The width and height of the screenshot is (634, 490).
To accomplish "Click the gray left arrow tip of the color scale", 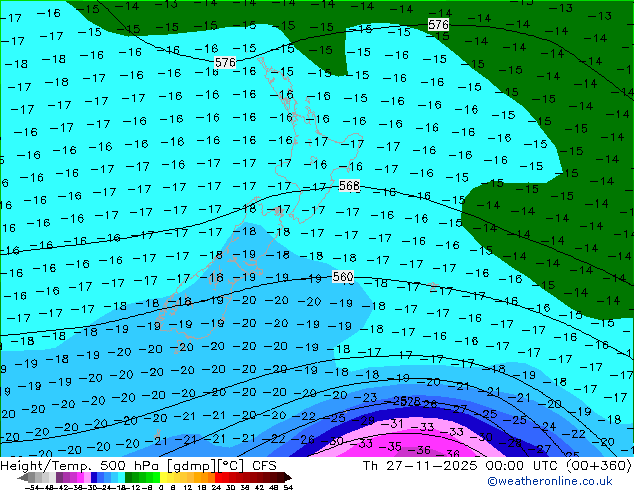I will tap(23, 477).
